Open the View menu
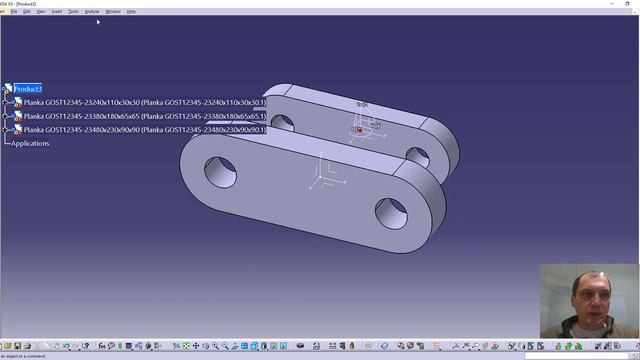 [x=41, y=11]
